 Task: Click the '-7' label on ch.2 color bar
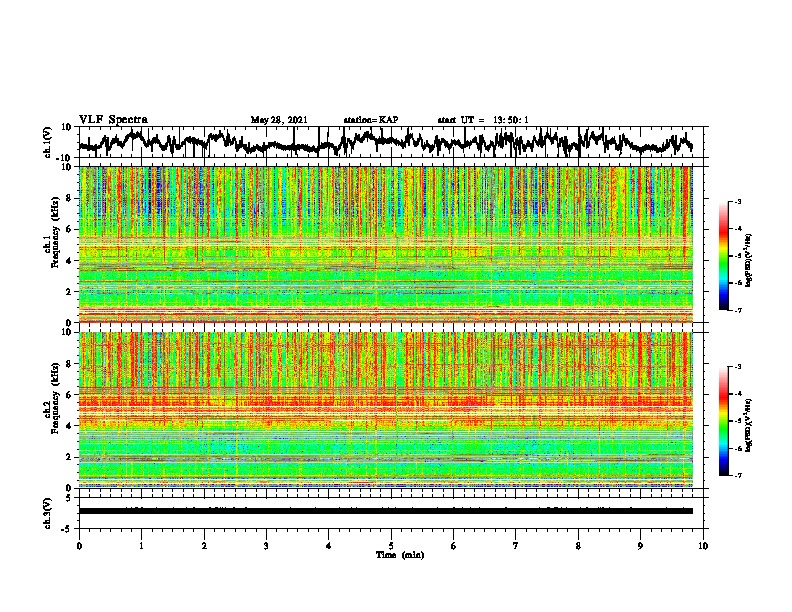pyautogui.click(x=737, y=476)
